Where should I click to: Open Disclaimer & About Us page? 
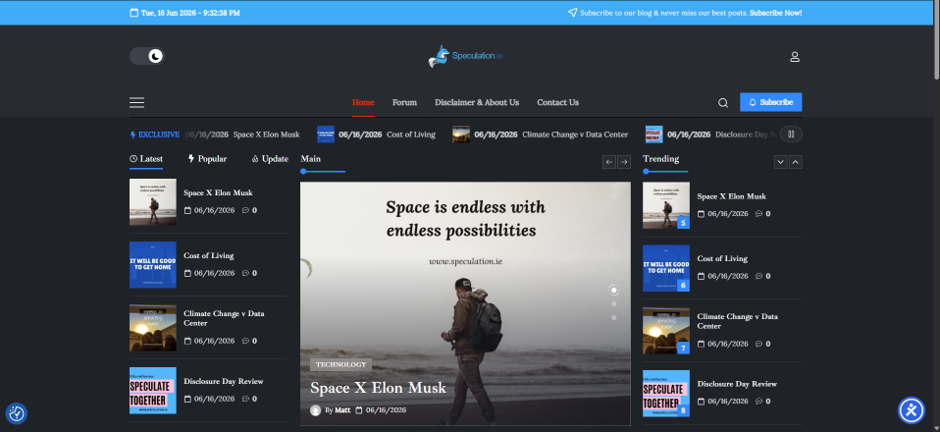click(477, 102)
